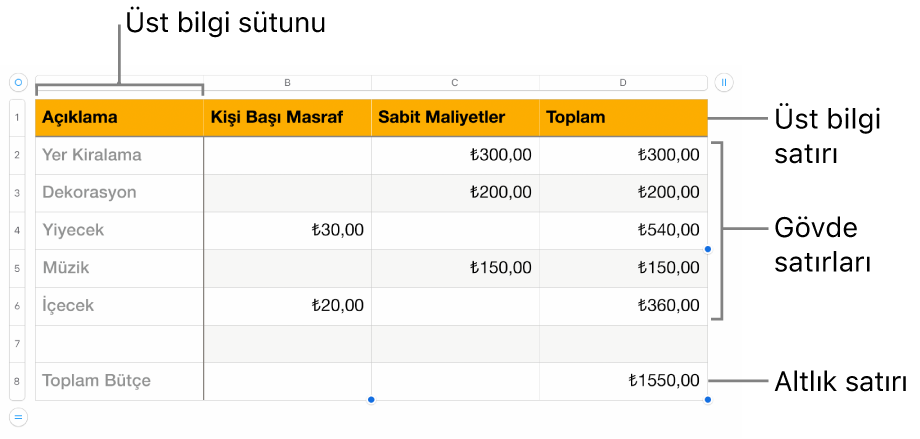Click the add-rows handle at bottom-left
This screenshot has width=920, height=439.
pyautogui.click(x=18, y=417)
